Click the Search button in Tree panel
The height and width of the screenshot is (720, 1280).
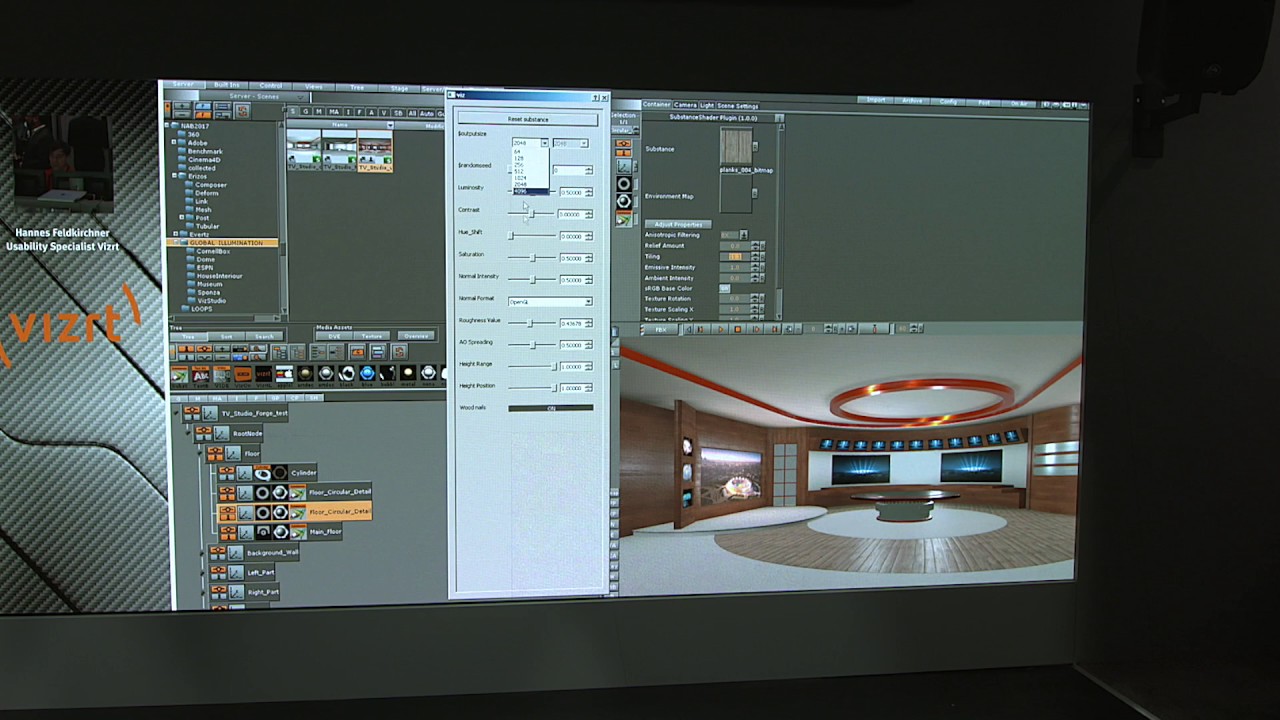tap(264, 337)
